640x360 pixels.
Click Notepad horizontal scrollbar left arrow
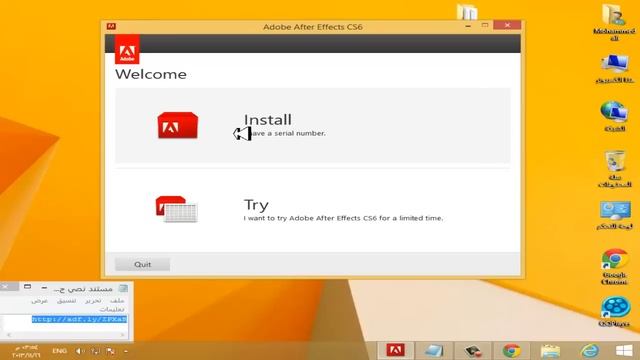pyautogui.click(x=9, y=335)
